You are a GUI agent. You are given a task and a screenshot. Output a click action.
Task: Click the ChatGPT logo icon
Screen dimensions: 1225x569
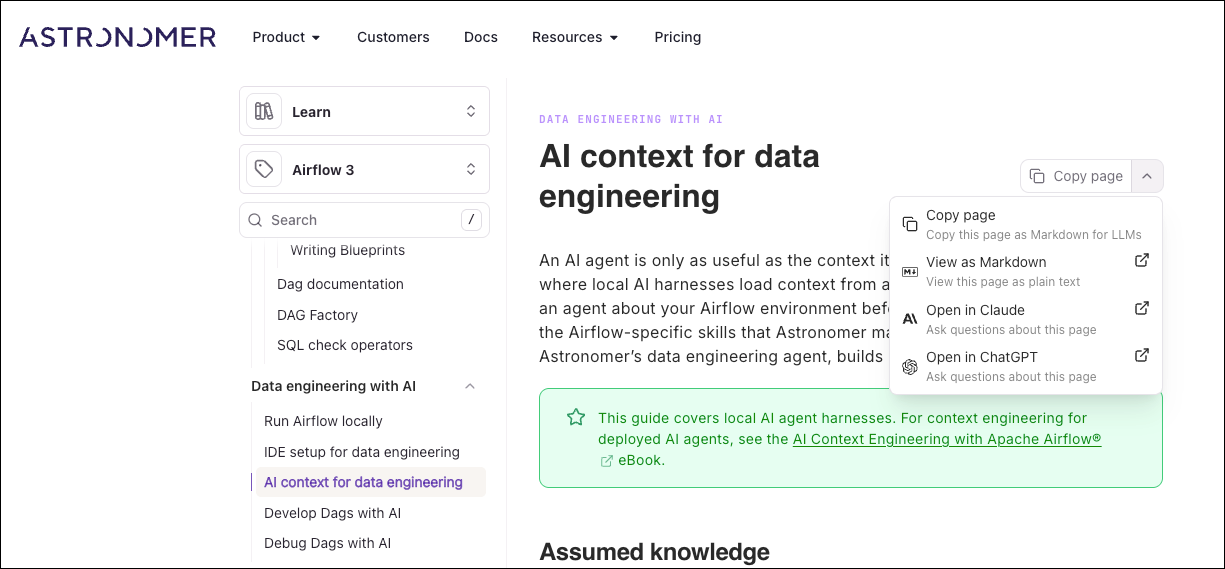(x=910, y=367)
